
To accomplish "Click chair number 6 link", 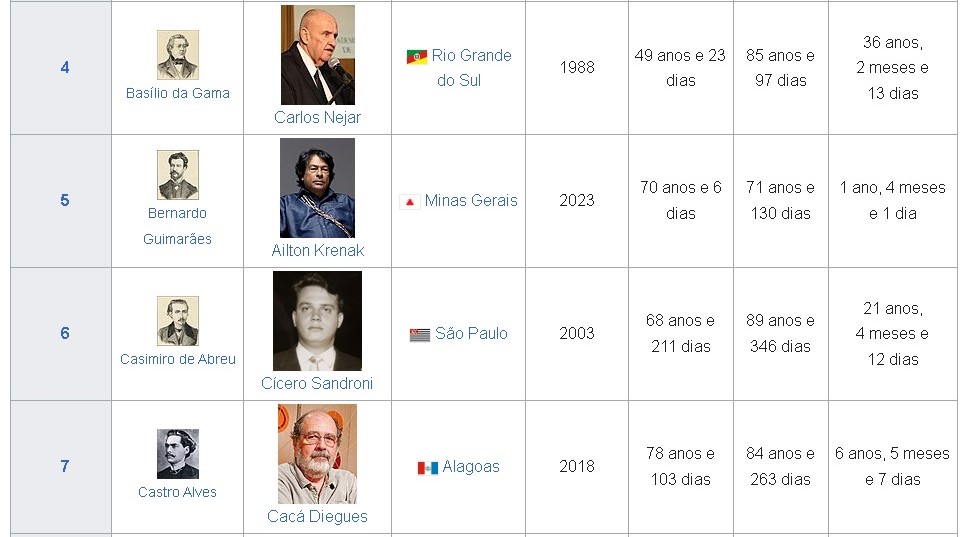I will point(65,334).
